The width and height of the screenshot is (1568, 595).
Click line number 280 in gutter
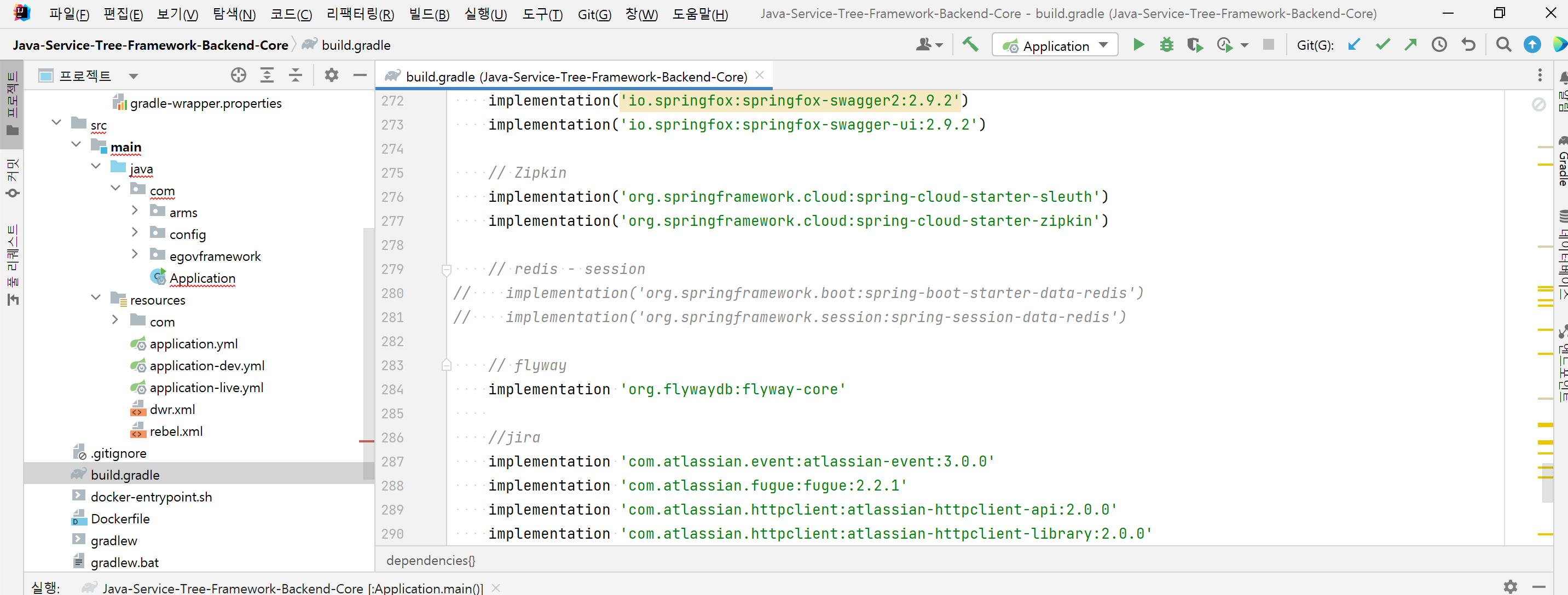[392, 293]
